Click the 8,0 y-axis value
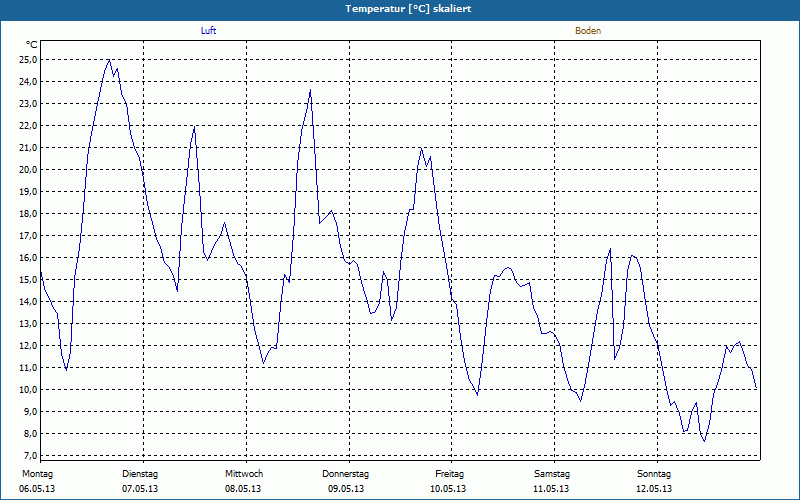Image resolution: width=800 pixels, height=500 pixels. click(x=30, y=433)
